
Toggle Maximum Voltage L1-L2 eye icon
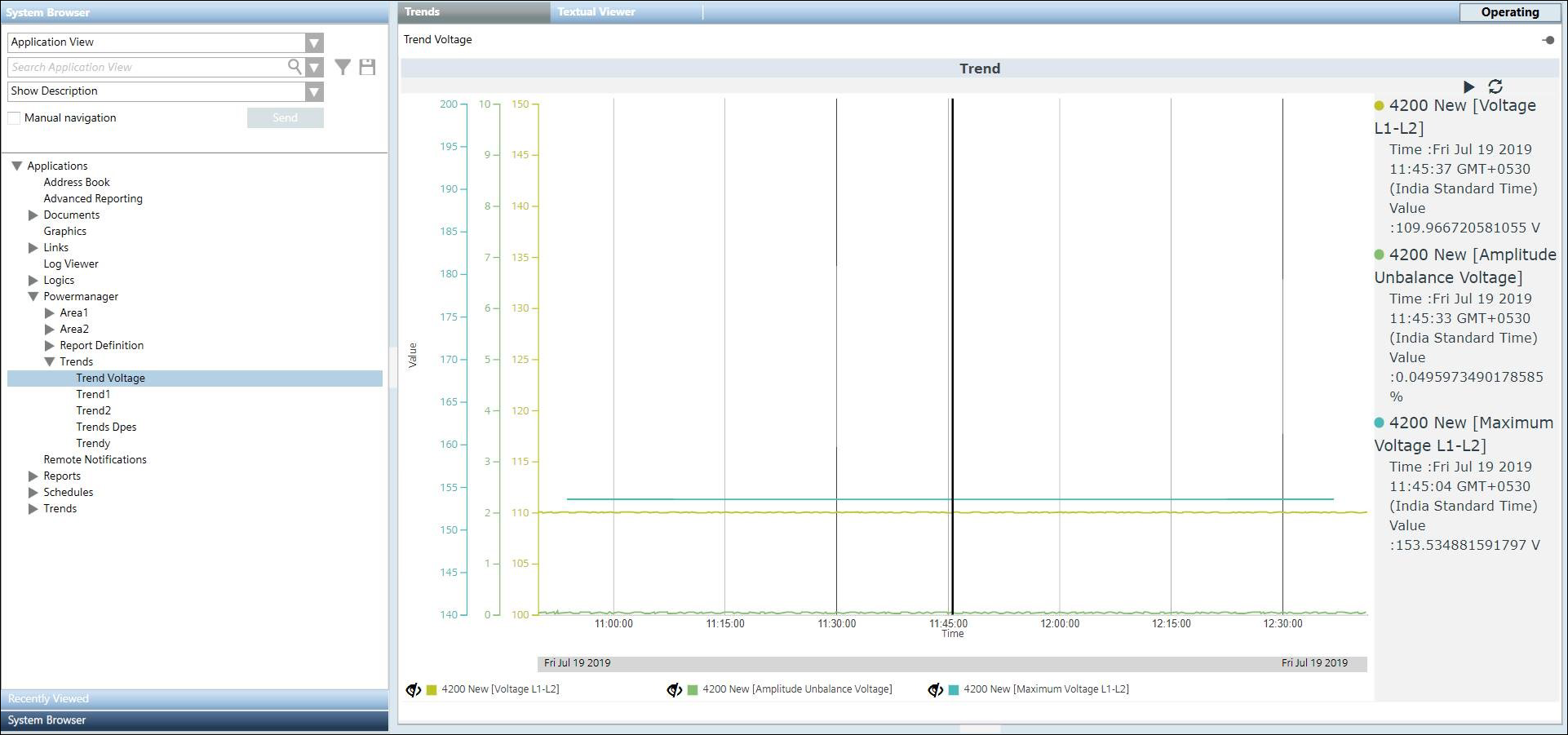[935, 690]
